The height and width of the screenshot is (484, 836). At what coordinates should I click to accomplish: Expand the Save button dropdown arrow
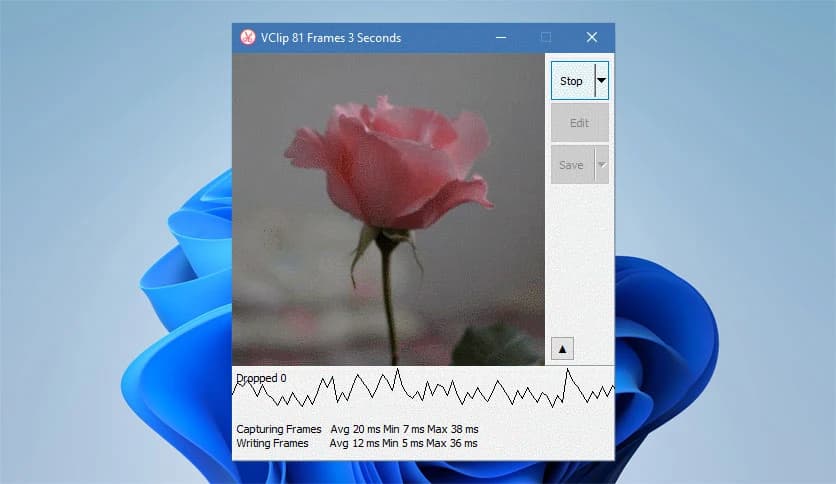602,165
